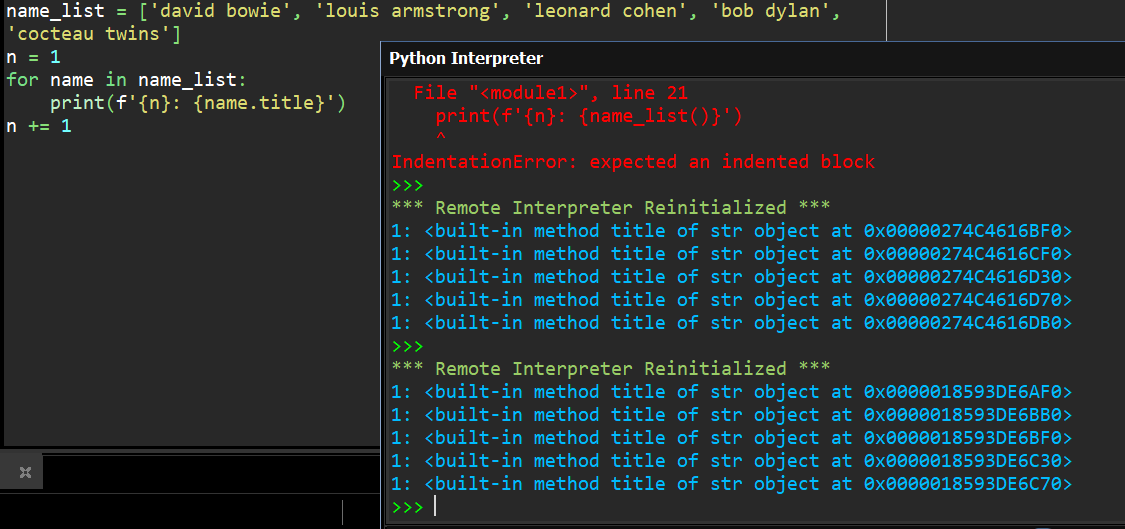Screen dimensions: 1125x529
Task: Click the print statement with name.title in the editor
Action: [198, 103]
